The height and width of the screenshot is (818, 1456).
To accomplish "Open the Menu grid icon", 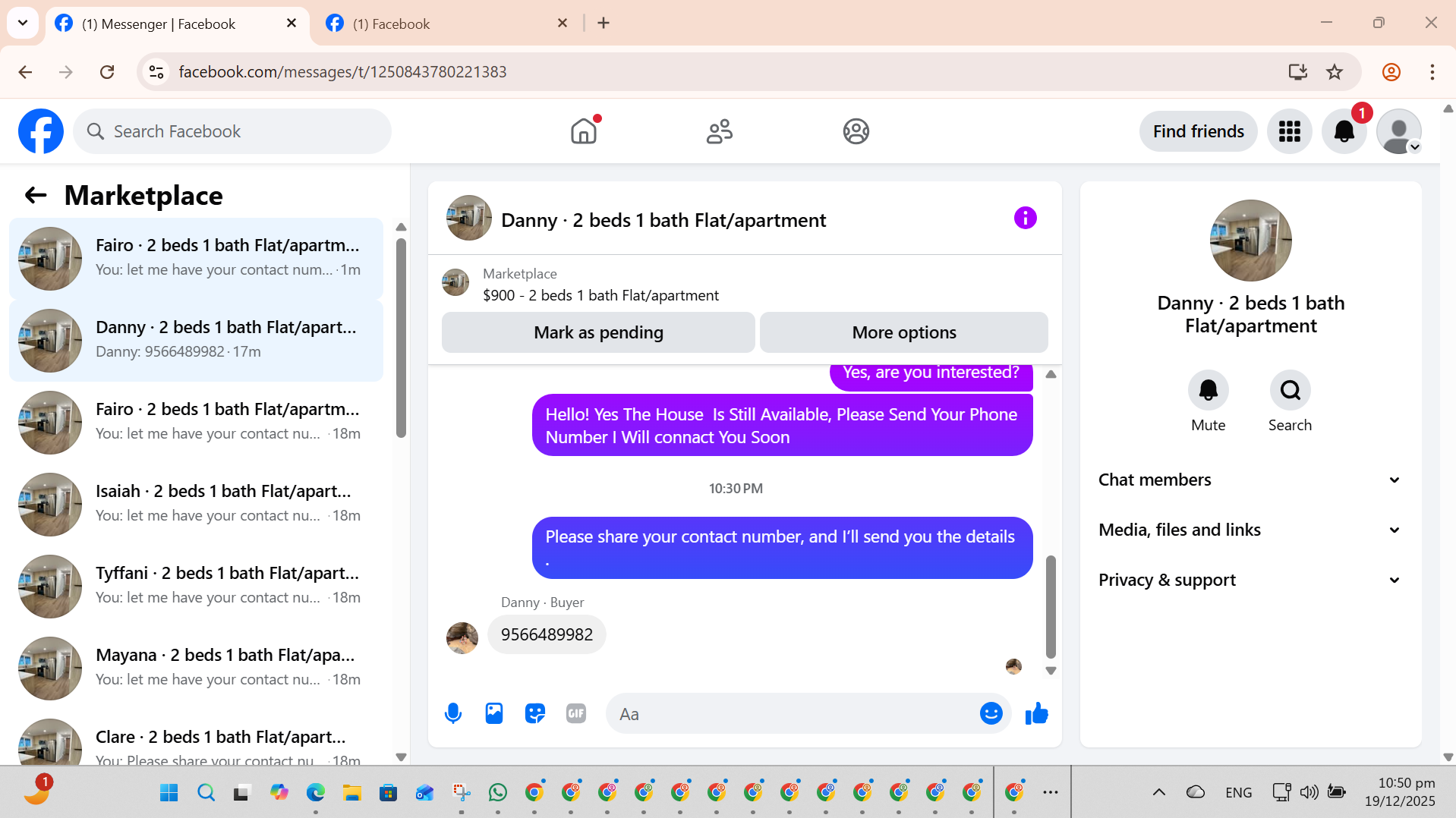I will click(1289, 131).
